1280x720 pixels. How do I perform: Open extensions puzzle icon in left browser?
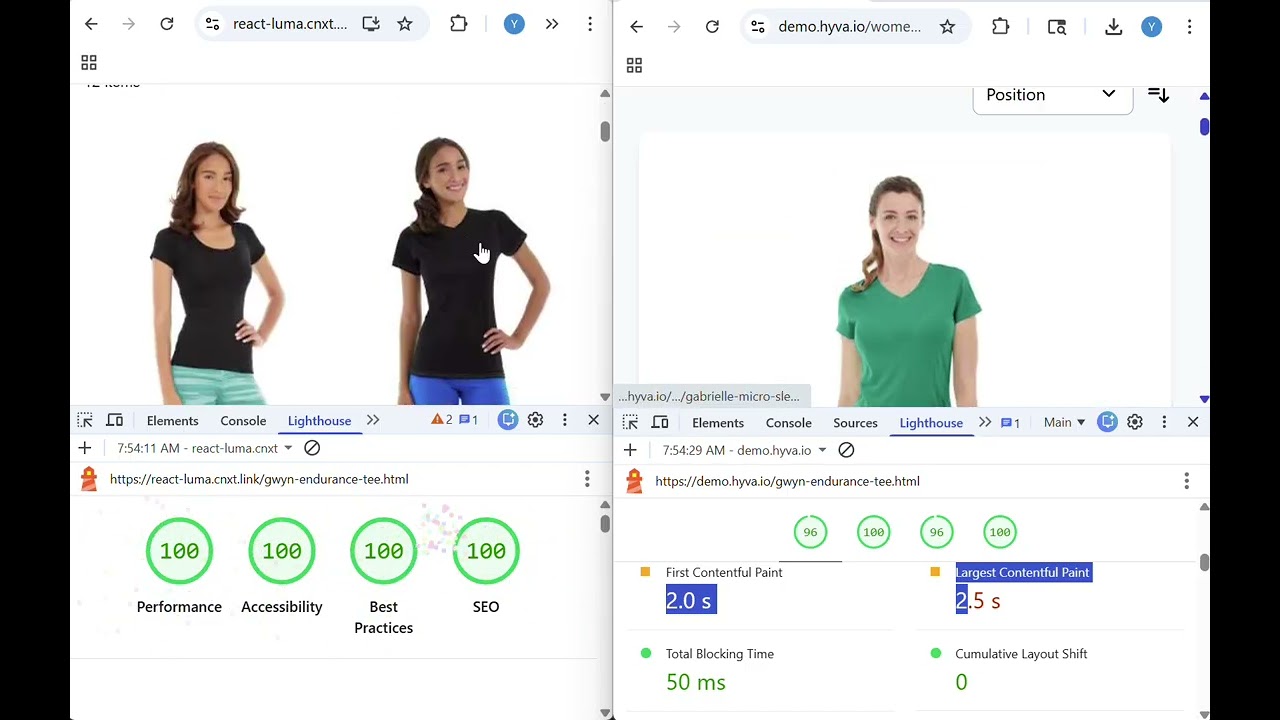pyautogui.click(x=459, y=24)
